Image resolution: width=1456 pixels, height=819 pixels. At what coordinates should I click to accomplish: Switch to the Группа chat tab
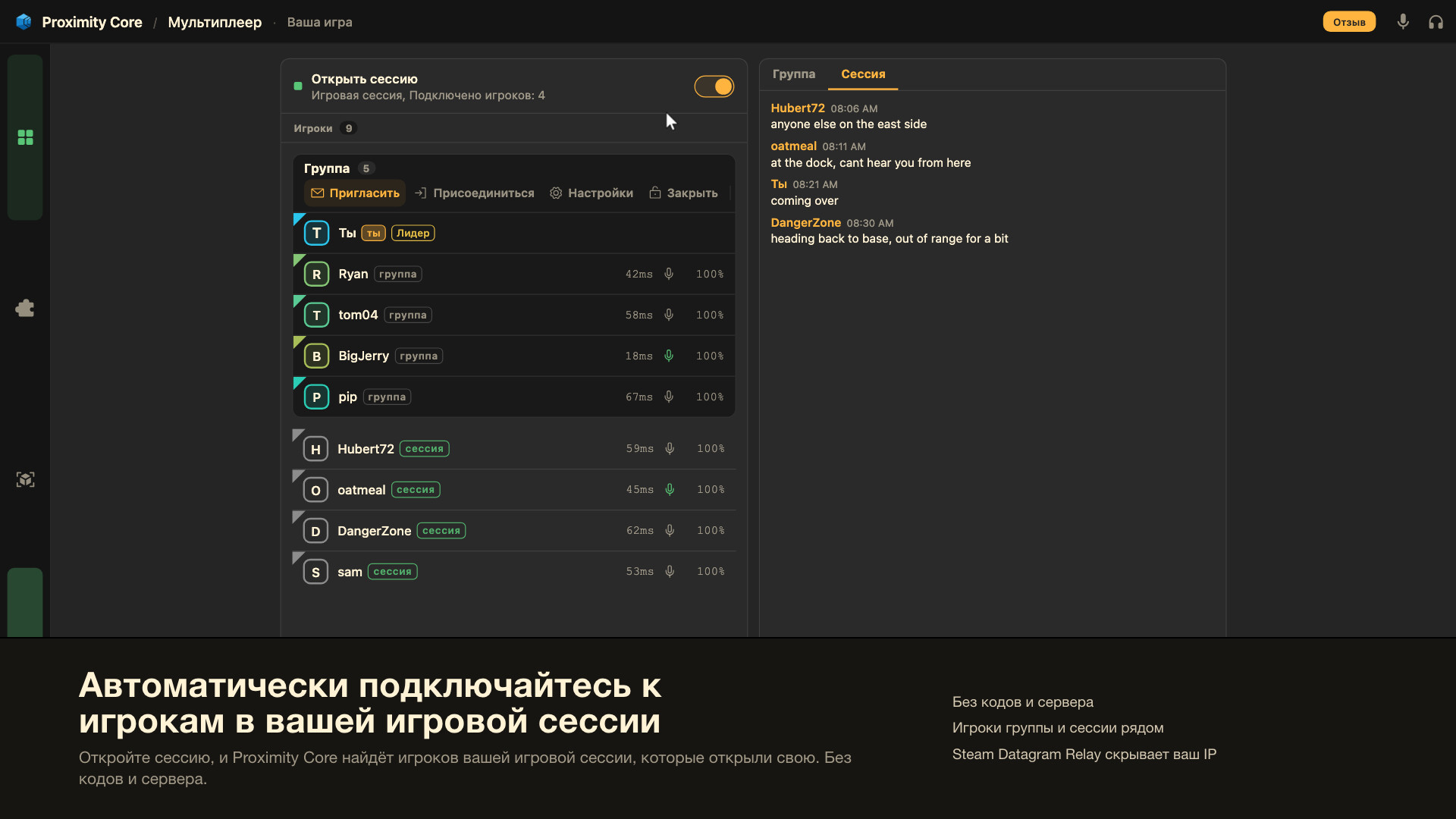(x=793, y=74)
